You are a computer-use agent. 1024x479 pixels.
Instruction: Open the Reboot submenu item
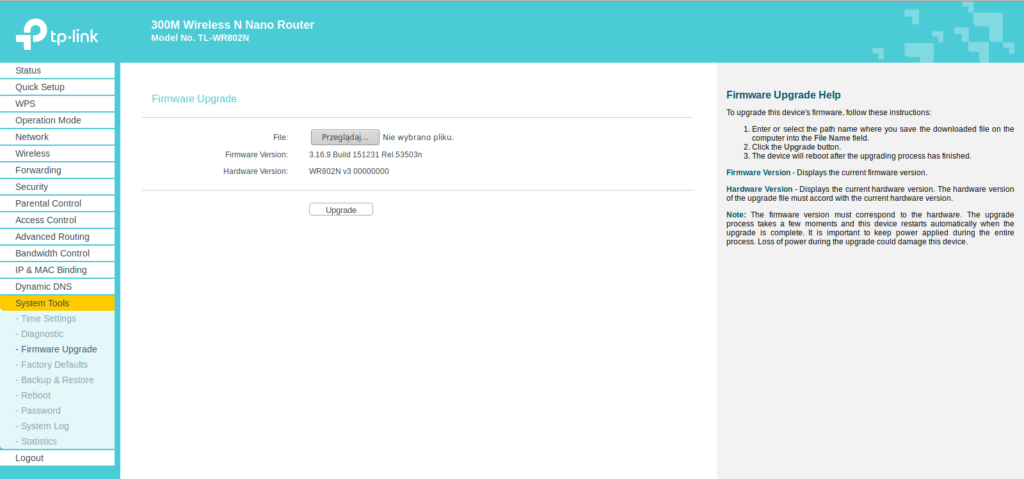point(35,395)
